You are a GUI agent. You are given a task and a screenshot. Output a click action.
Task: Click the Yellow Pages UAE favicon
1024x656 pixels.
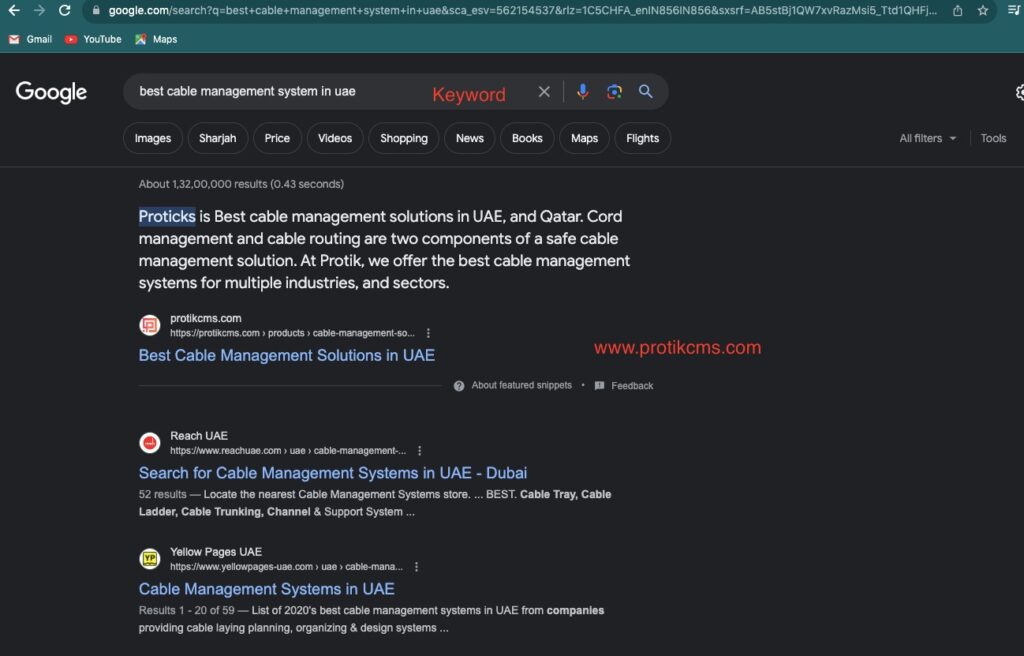pyautogui.click(x=150, y=559)
